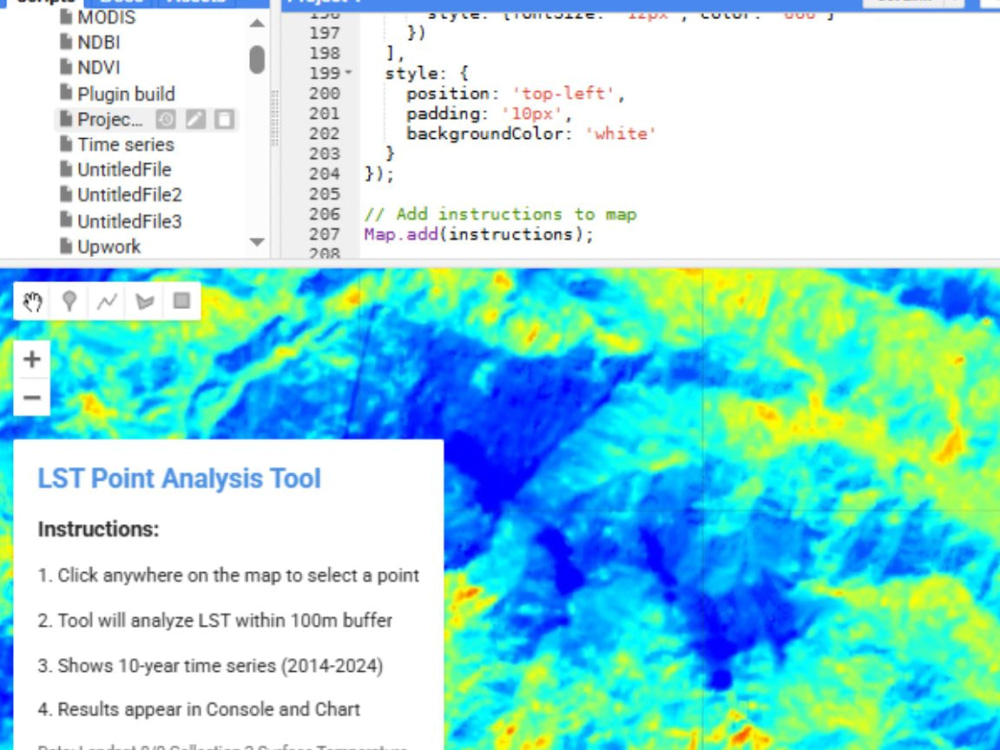The width and height of the screenshot is (1000, 750).
Task: Zoom out on the map
Action: [32, 397]
